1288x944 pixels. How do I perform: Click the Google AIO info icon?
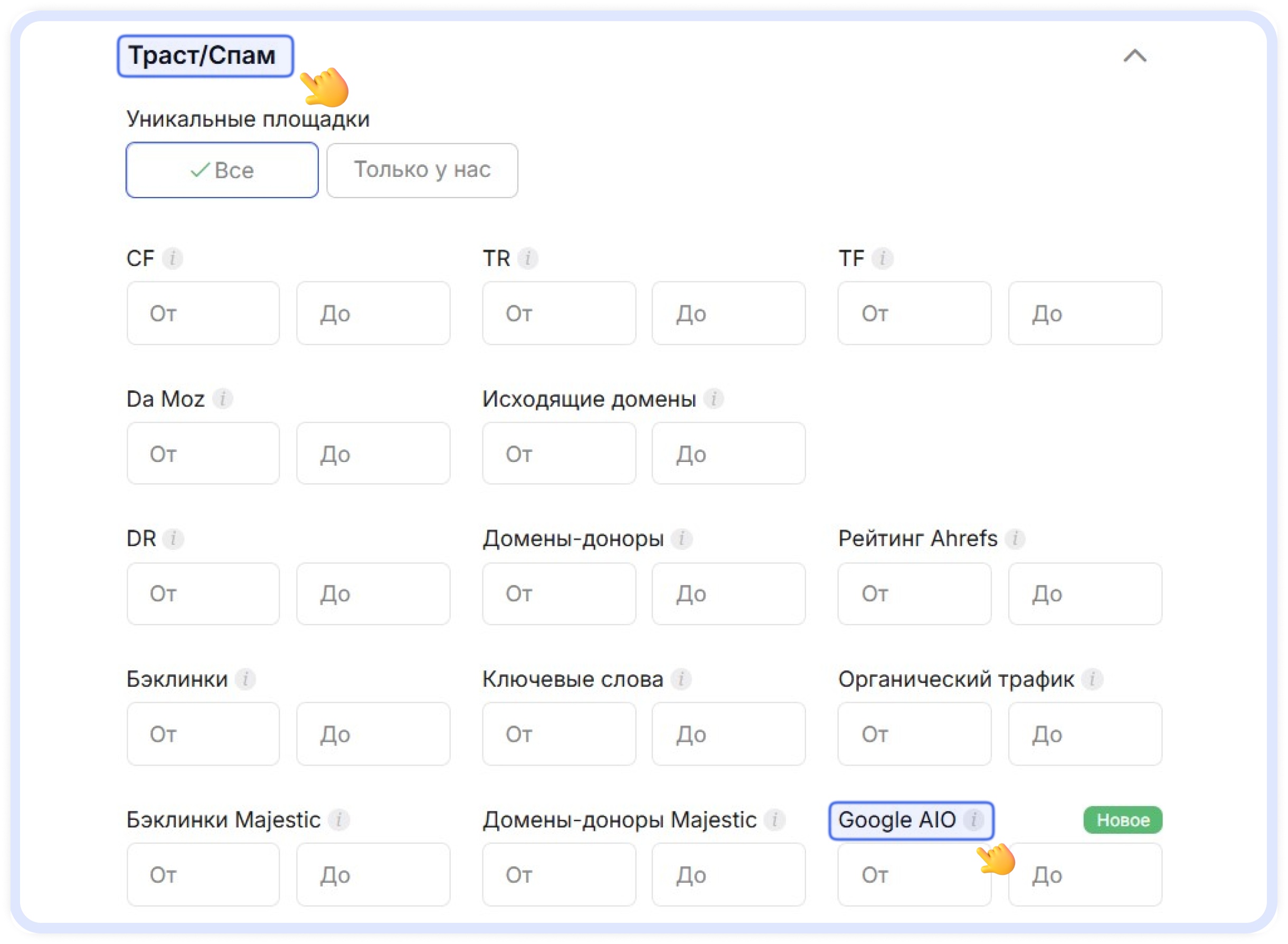973,819
